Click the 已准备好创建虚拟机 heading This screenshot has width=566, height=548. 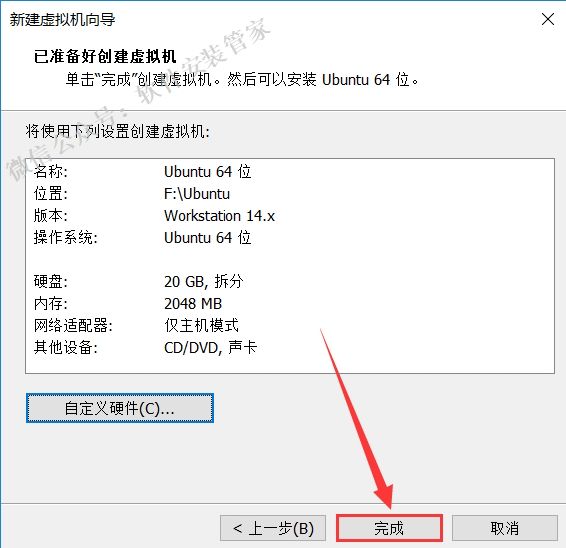pyautogui.click(x=105, y=56)
